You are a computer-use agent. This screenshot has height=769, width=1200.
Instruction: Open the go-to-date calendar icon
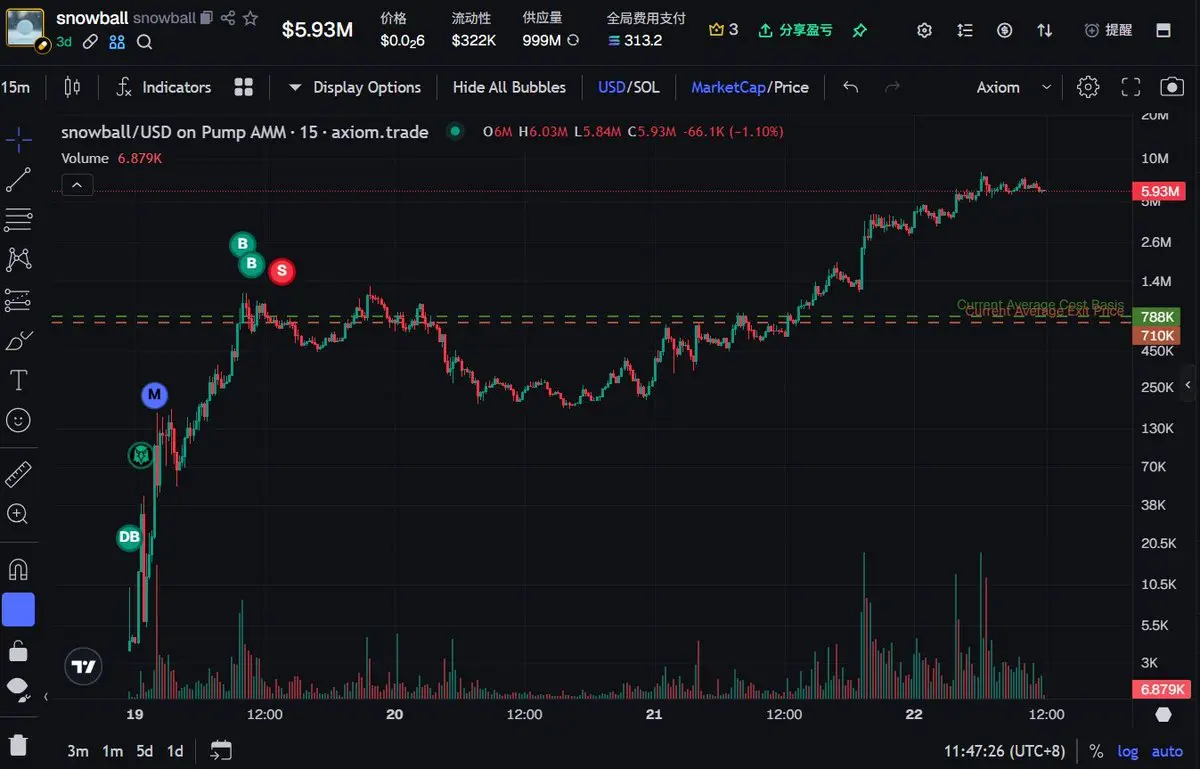coord(221,751)
